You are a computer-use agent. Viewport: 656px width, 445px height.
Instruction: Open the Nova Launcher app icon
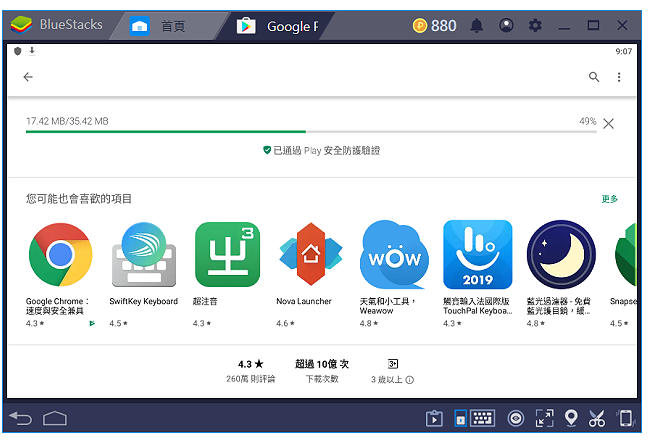point(311,255)
